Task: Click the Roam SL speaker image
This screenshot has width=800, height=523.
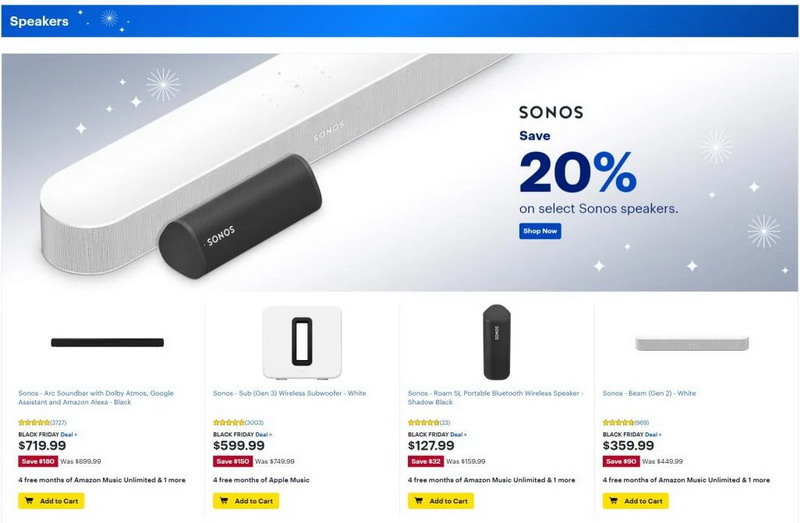Action: [496, 341]
